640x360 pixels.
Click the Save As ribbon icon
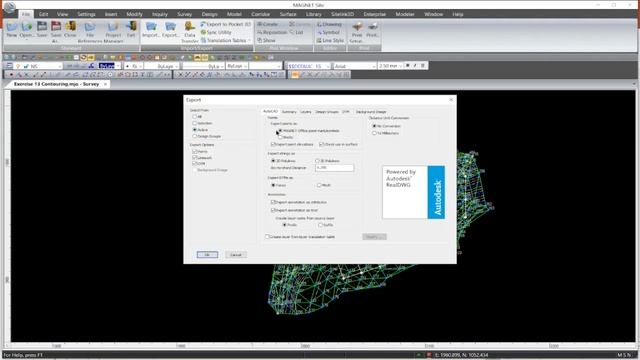[56, 31]
